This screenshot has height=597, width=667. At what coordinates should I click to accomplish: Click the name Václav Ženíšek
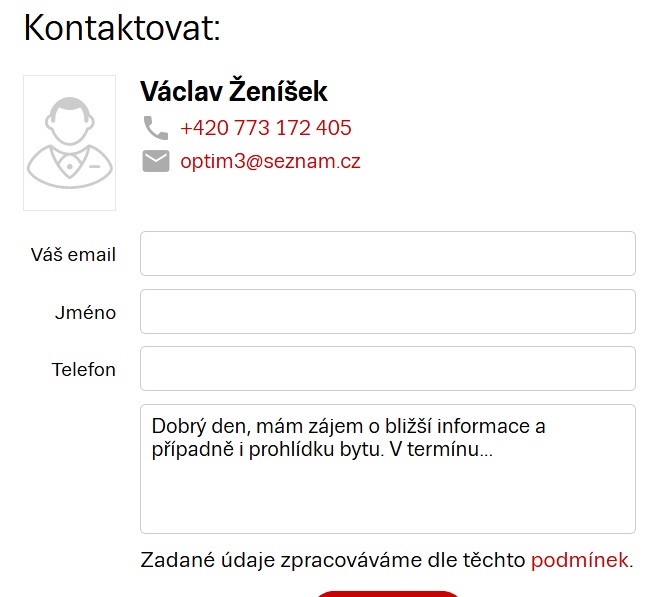[234, 91]
